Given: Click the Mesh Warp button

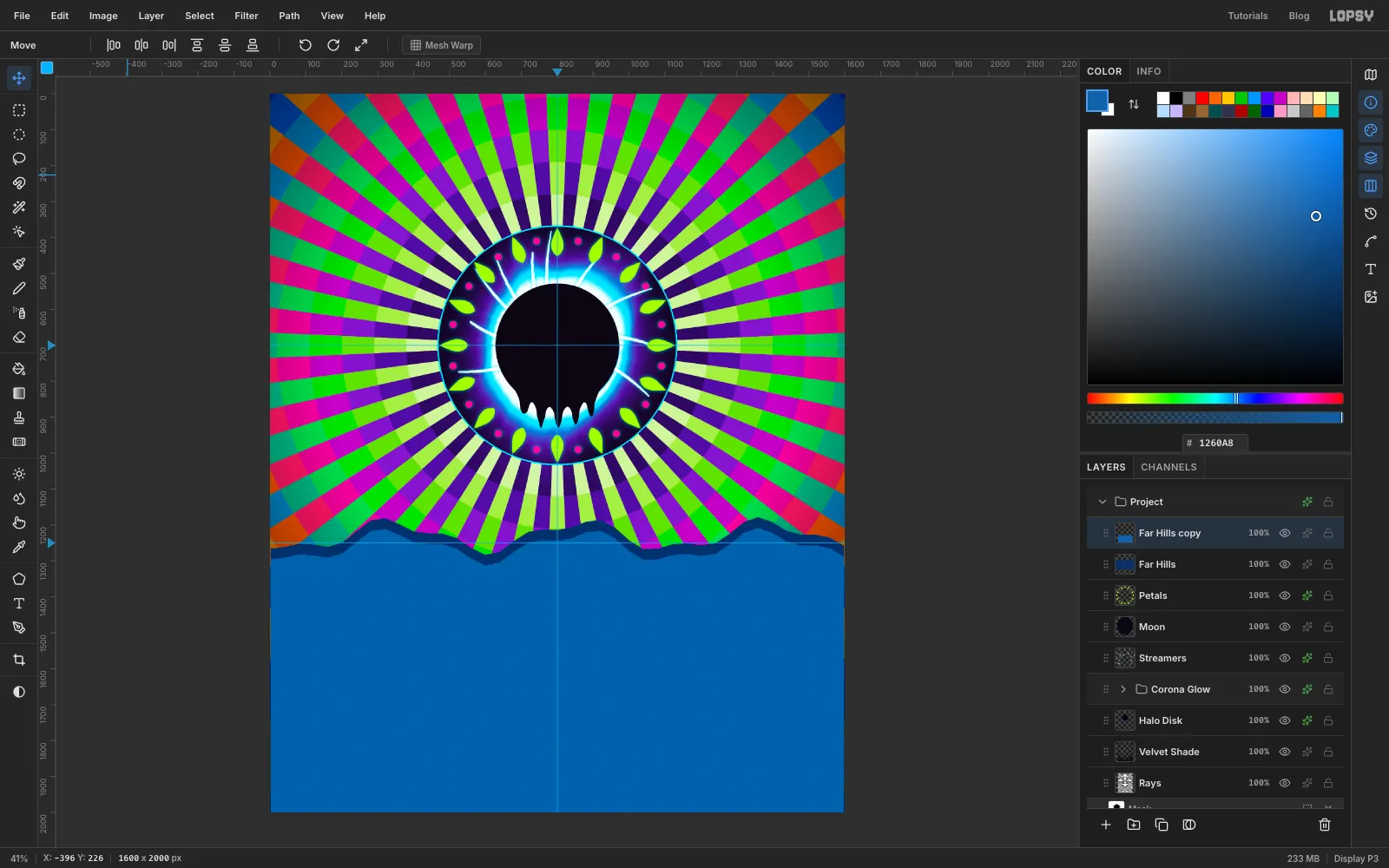Looking at the screenshot, I should click(x=441, y=45).
